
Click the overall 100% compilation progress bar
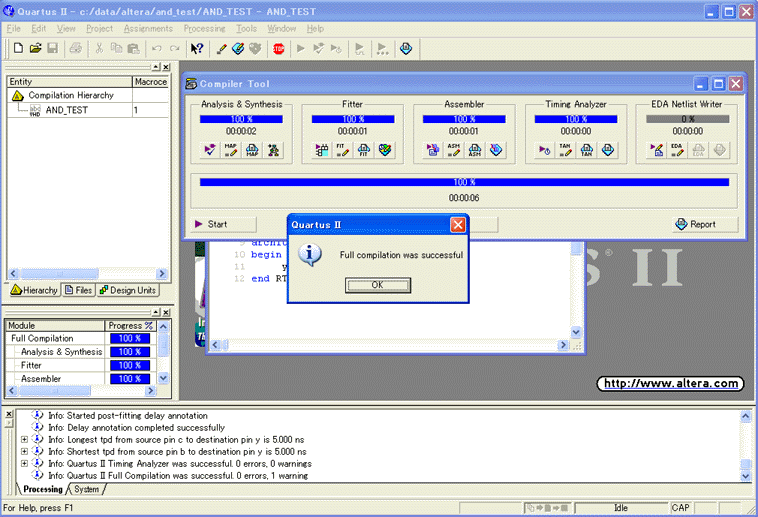464,182
